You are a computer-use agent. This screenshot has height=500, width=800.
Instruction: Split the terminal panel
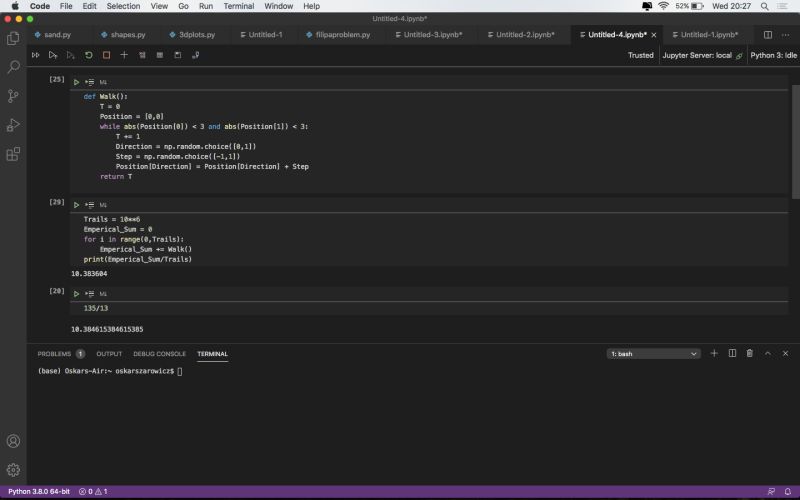[732, 353]
